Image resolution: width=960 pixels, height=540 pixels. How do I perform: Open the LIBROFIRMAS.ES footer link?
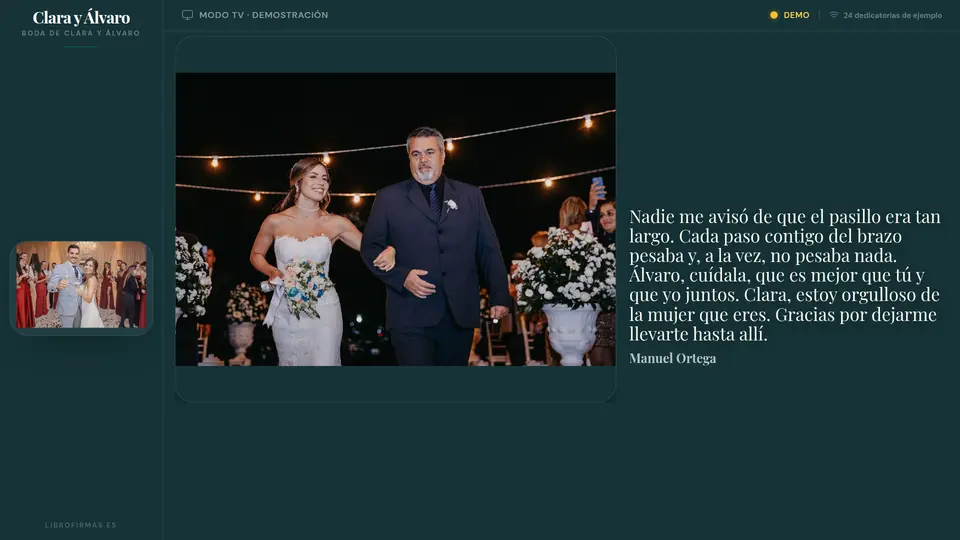coord(81,525)
